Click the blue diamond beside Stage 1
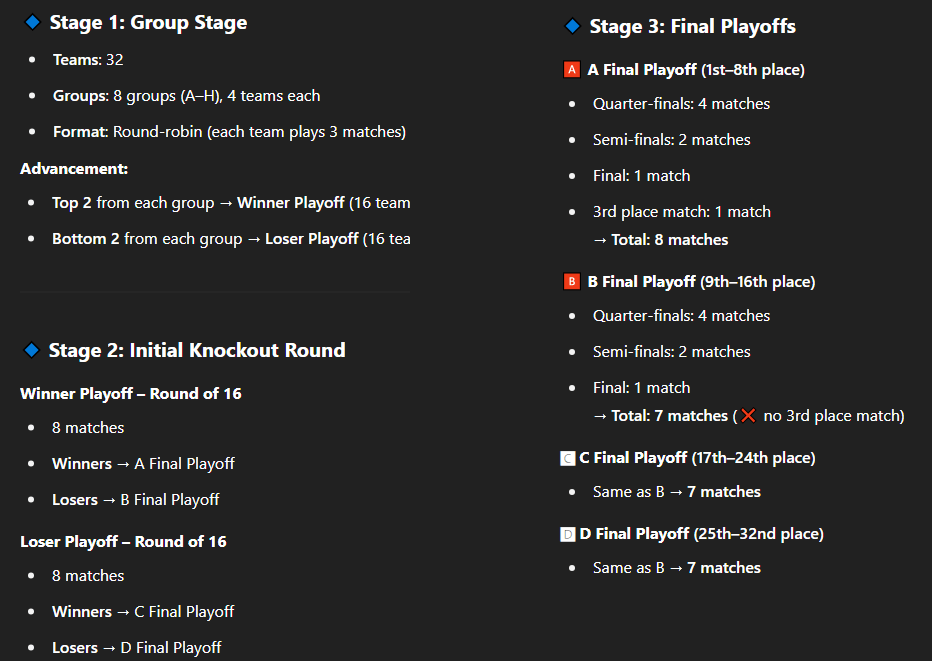 tap(32, 23)
